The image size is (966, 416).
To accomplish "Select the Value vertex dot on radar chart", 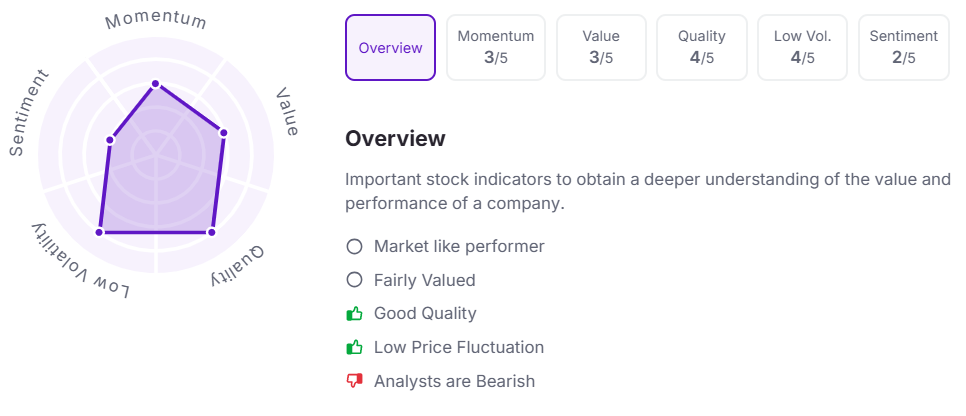I will pos(224,133).
